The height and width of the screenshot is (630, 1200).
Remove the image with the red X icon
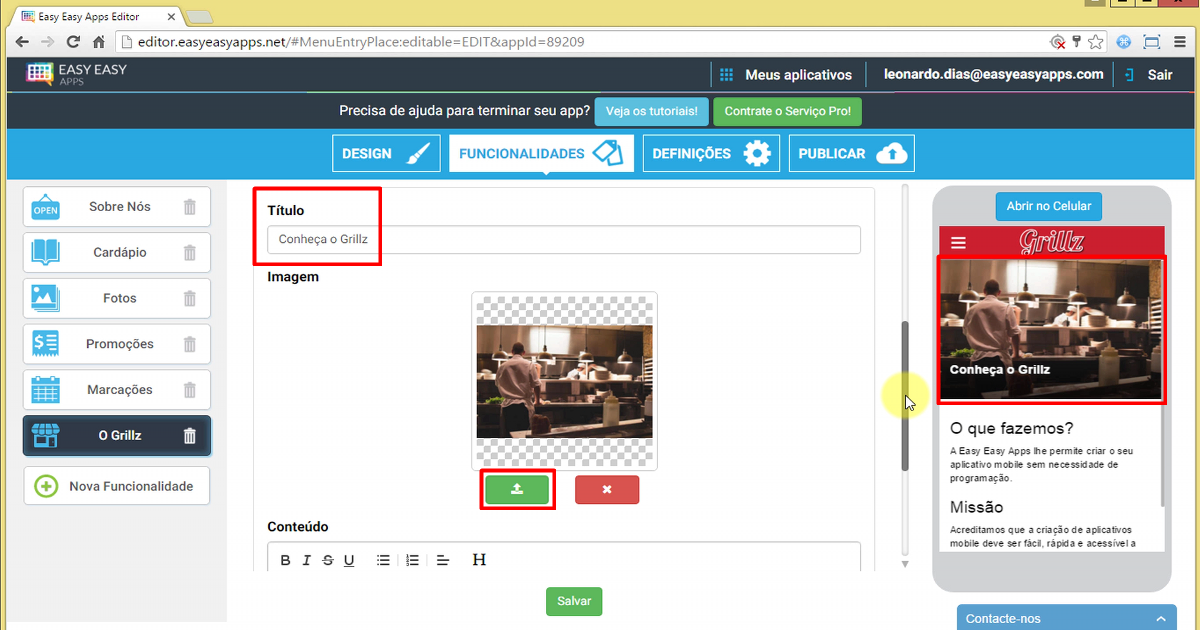pyautogui.click(x=607, y=489)
